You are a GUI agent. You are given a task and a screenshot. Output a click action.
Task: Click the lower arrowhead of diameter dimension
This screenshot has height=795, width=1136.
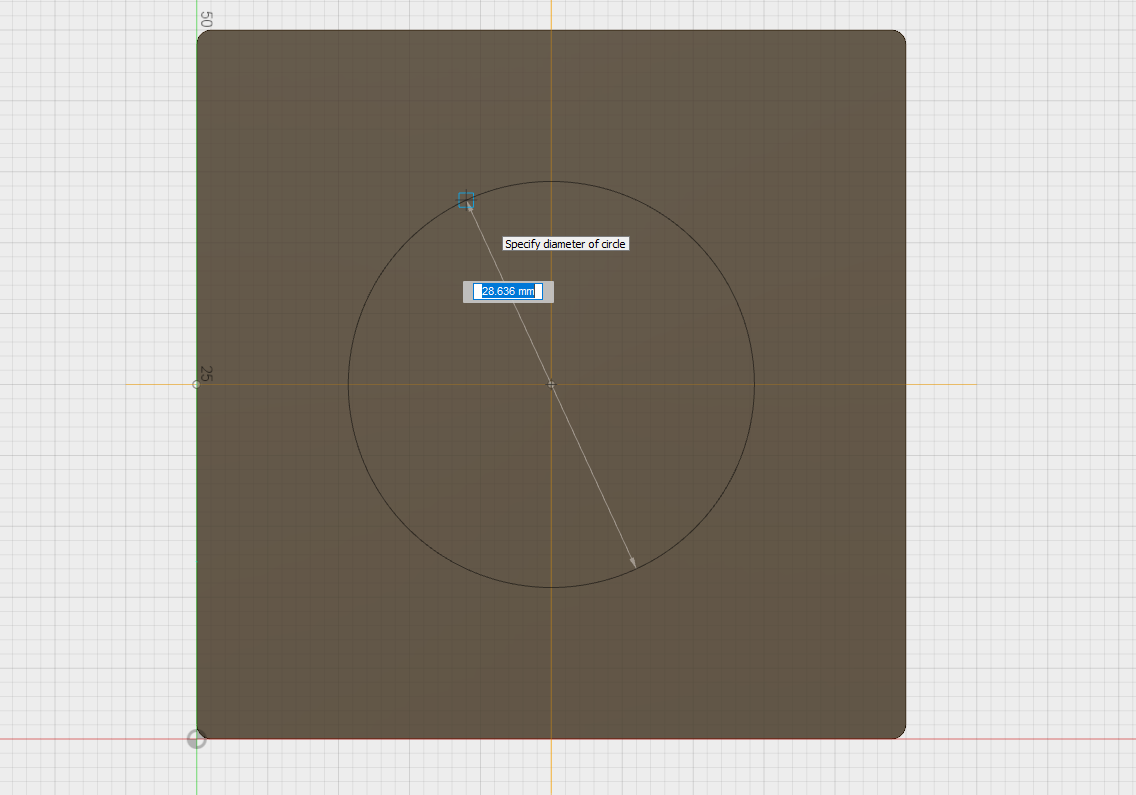632,562
